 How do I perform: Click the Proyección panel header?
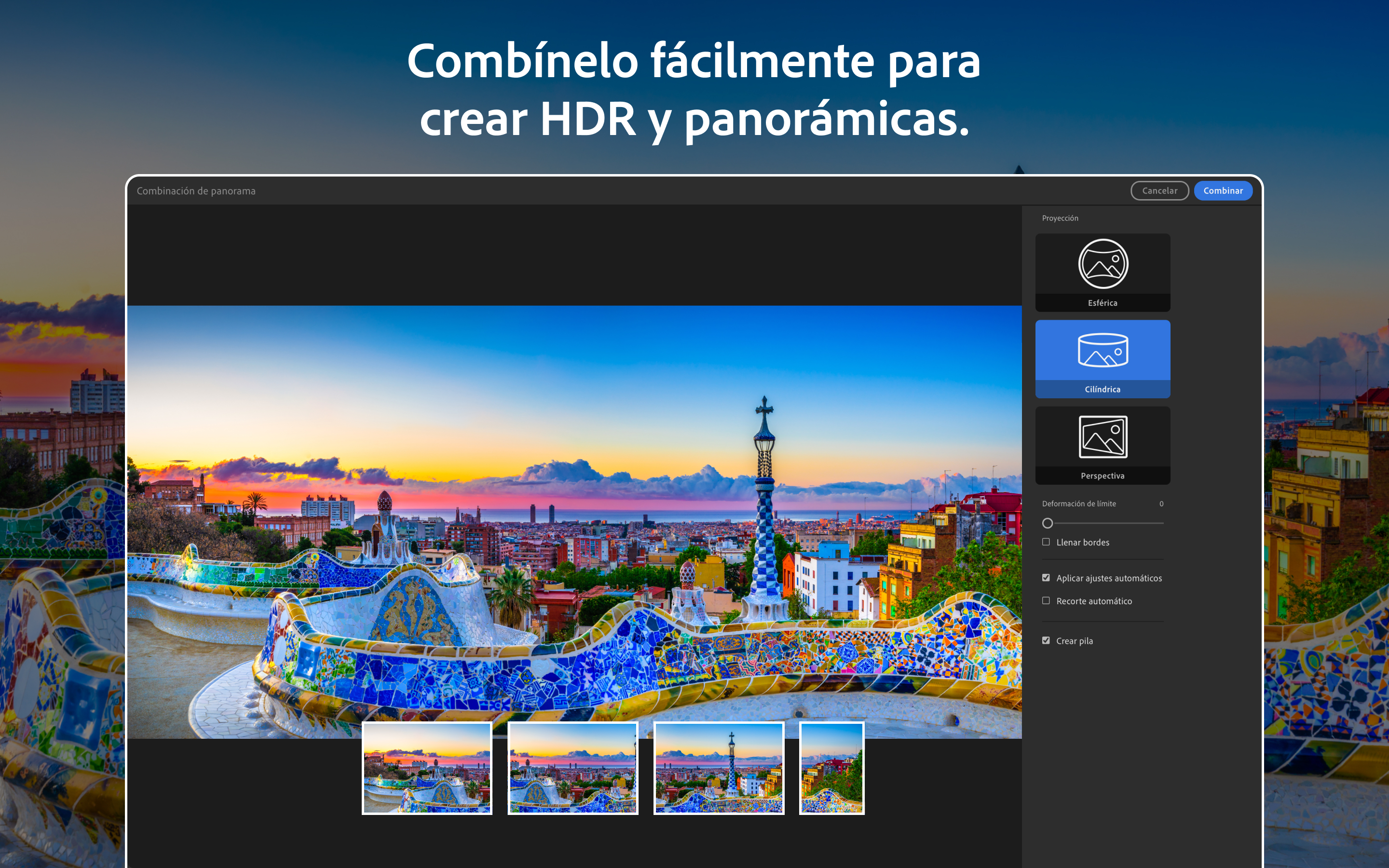[1060, 217]
